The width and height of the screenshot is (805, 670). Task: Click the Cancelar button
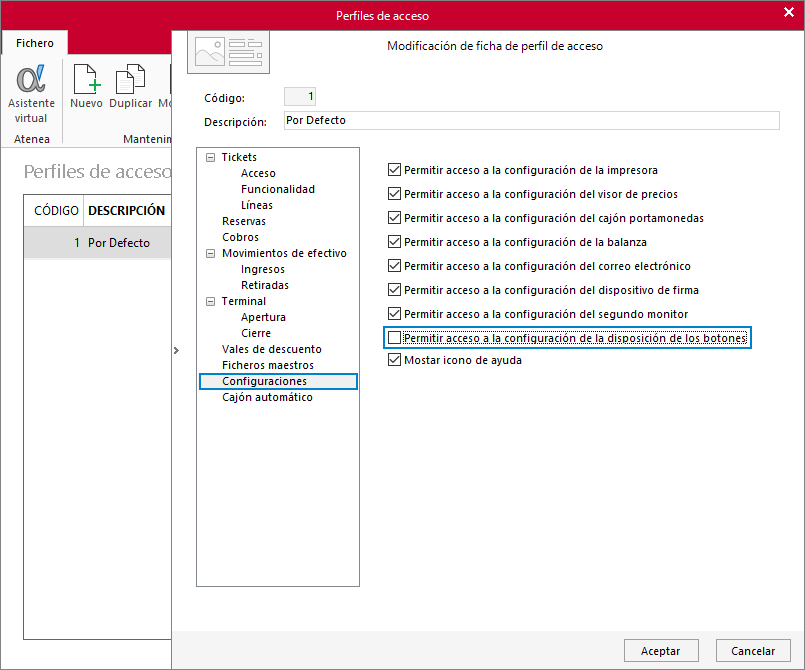coord(753,651)
